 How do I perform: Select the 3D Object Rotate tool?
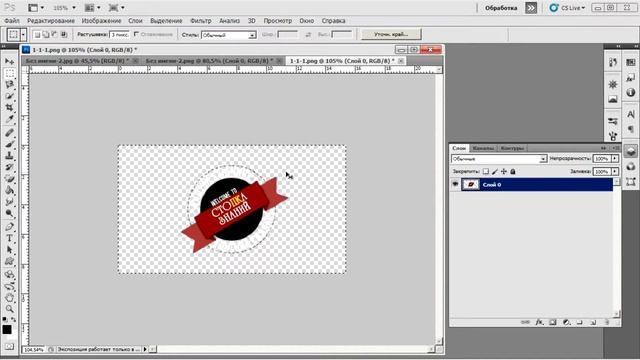pyautogui.click(x=9, y=275)
